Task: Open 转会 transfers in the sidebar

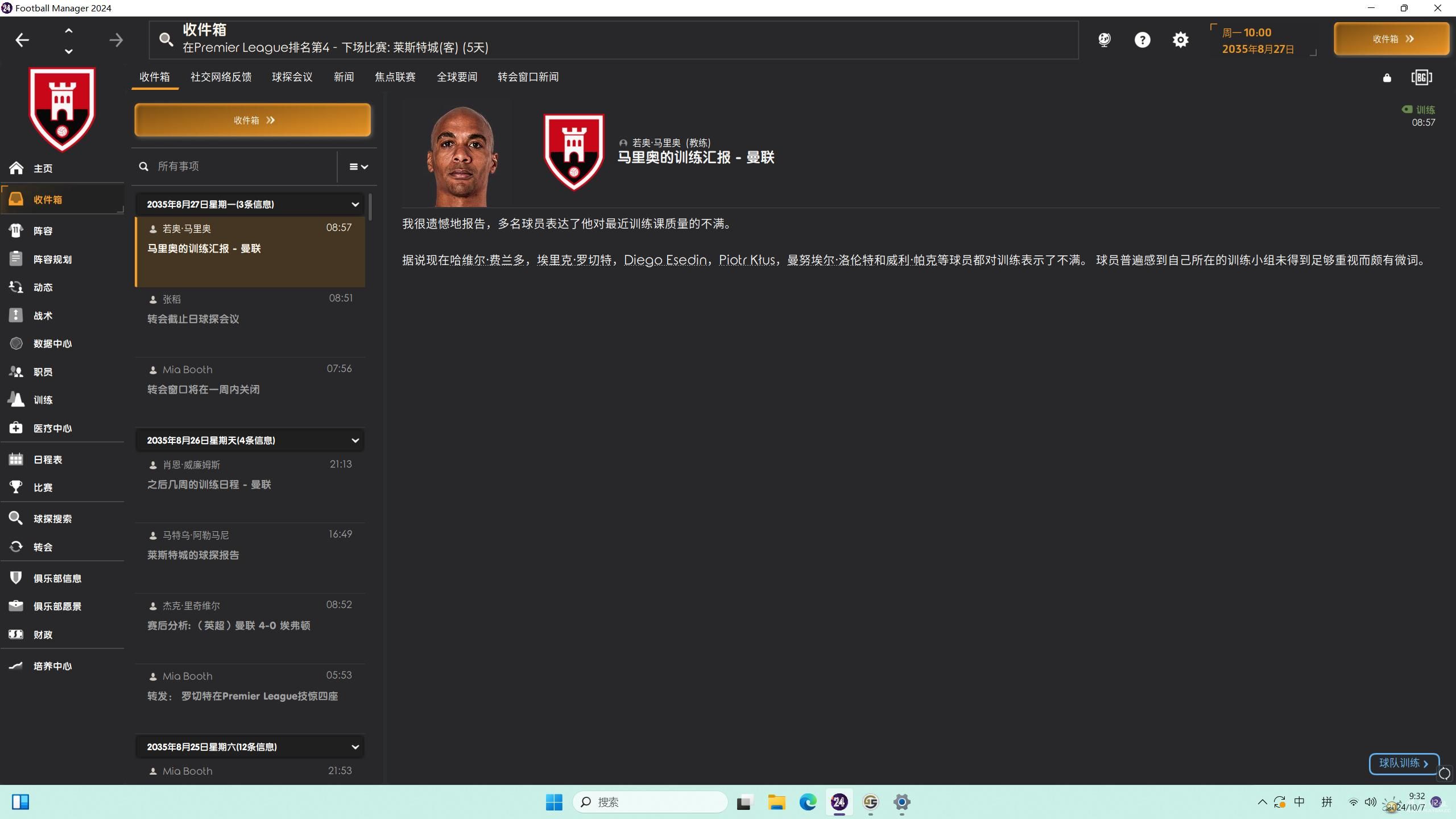Action: (x=63, y=547)
